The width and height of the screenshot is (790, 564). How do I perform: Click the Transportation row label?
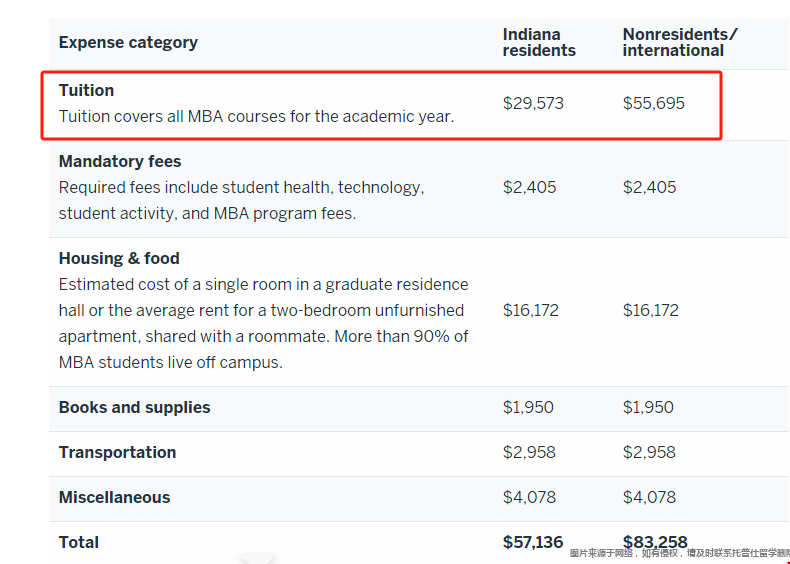pyautogui.click(x=117, y=452)
